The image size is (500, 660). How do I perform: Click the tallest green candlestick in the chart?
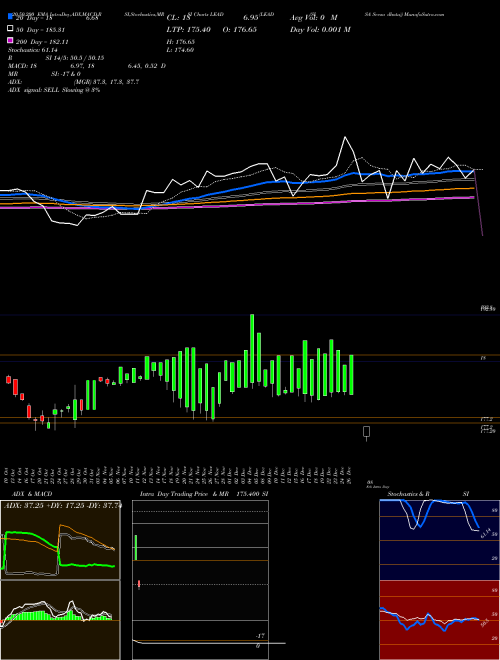point(252,349)
